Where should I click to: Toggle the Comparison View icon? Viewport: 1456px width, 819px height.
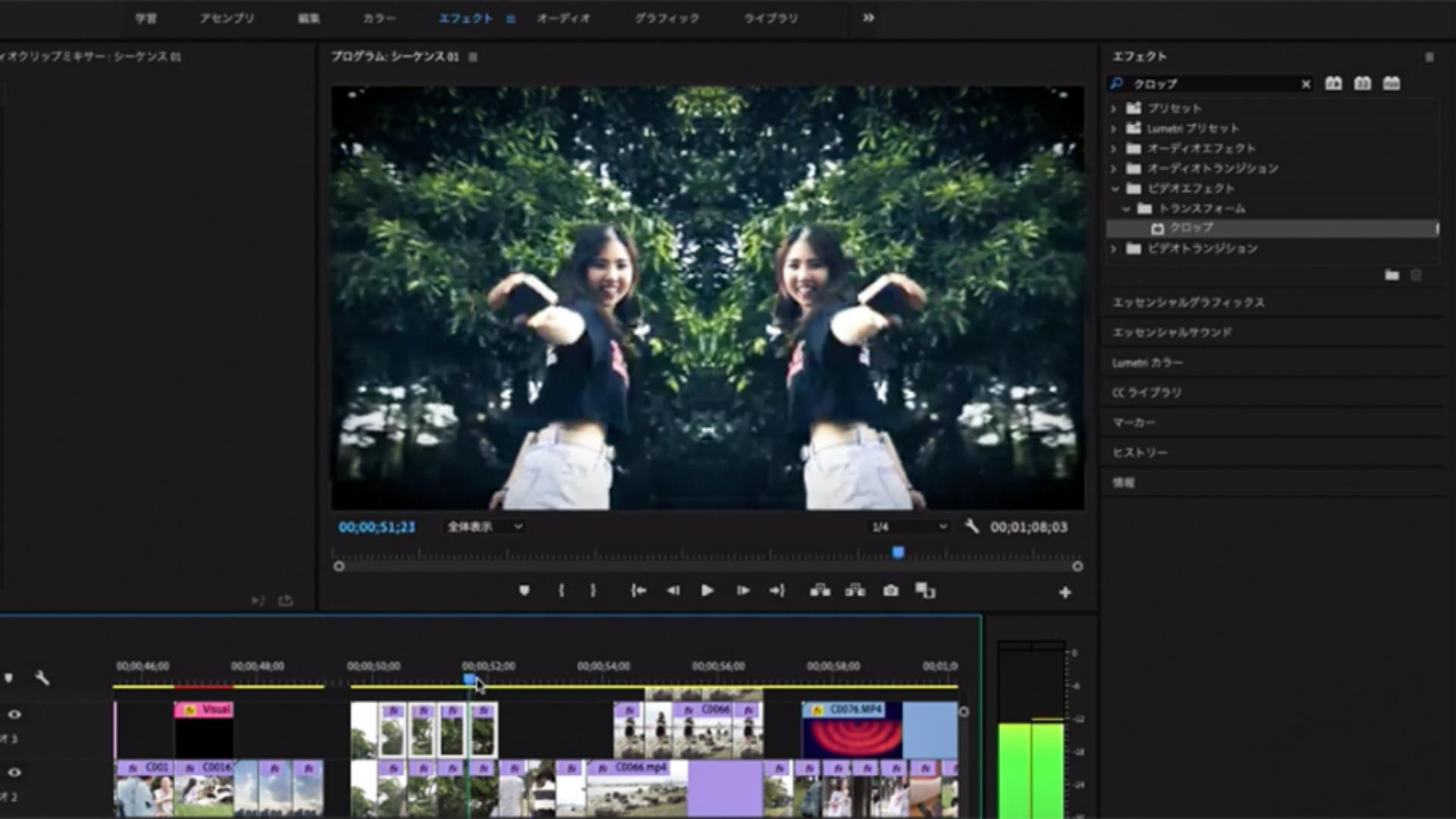(x=925, y=591)
